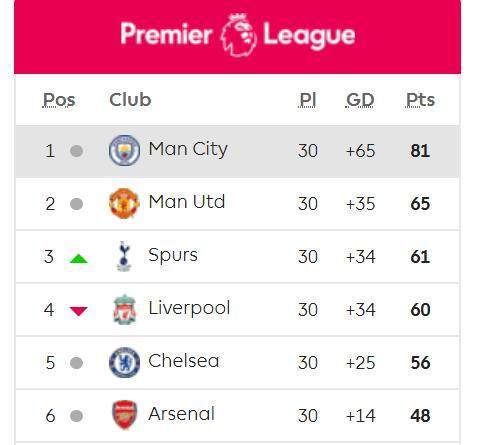Click the GD column header
Viewport: 483px width, 445px height.
tap(360, 100)
